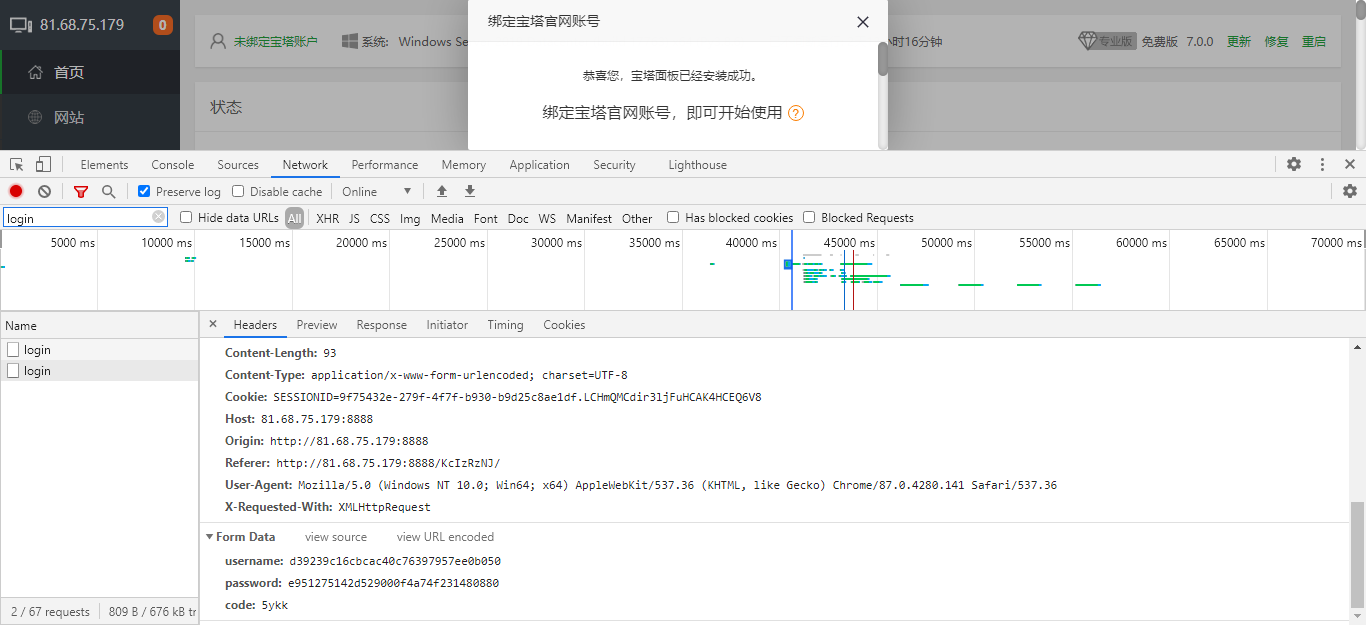Image resolution: width=1366 pixels, height=625 pixels.
Task: Close the bind account dialog
Action: (863, 22)
